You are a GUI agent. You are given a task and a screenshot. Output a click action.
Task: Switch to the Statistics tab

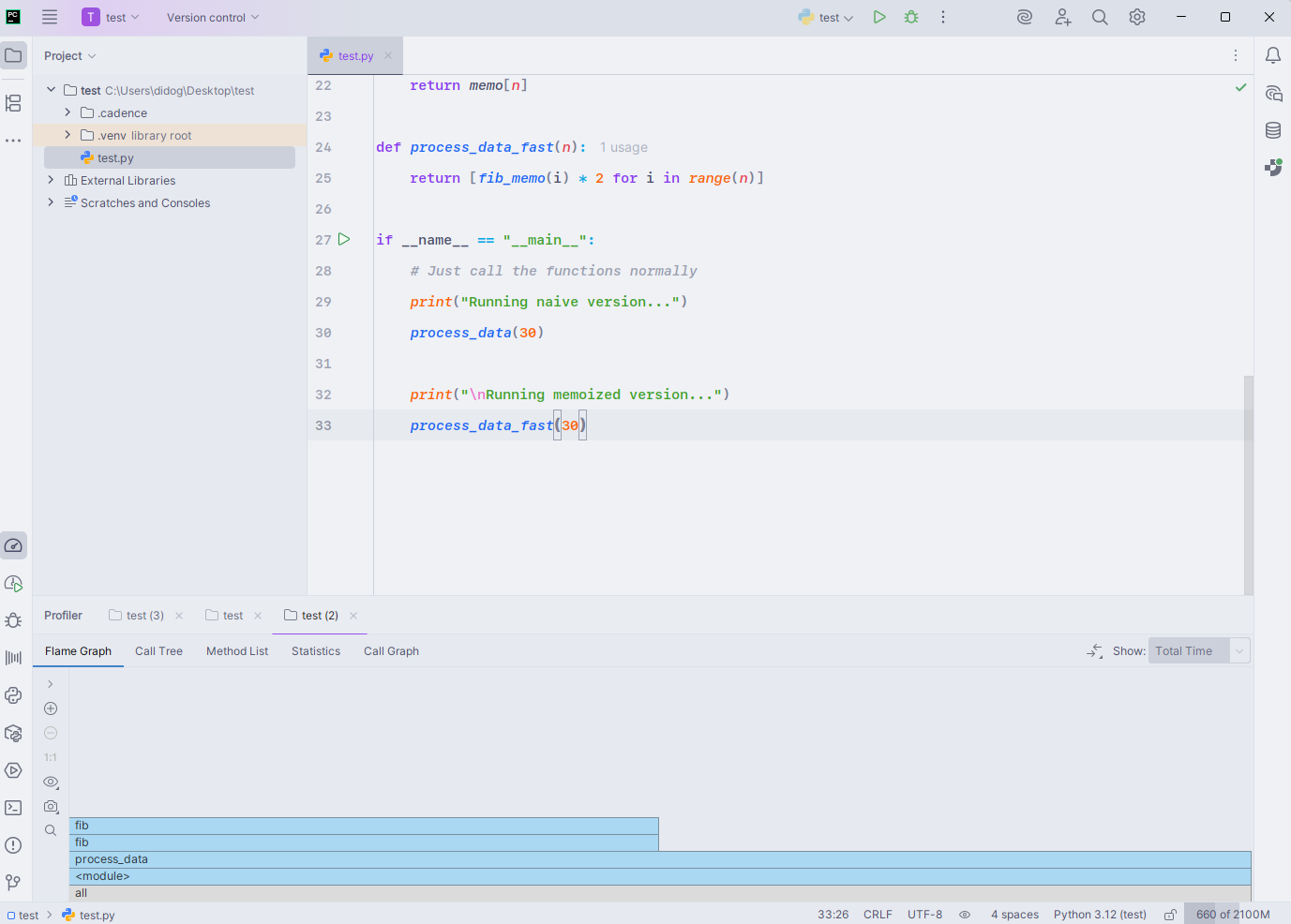pos(316,651)
